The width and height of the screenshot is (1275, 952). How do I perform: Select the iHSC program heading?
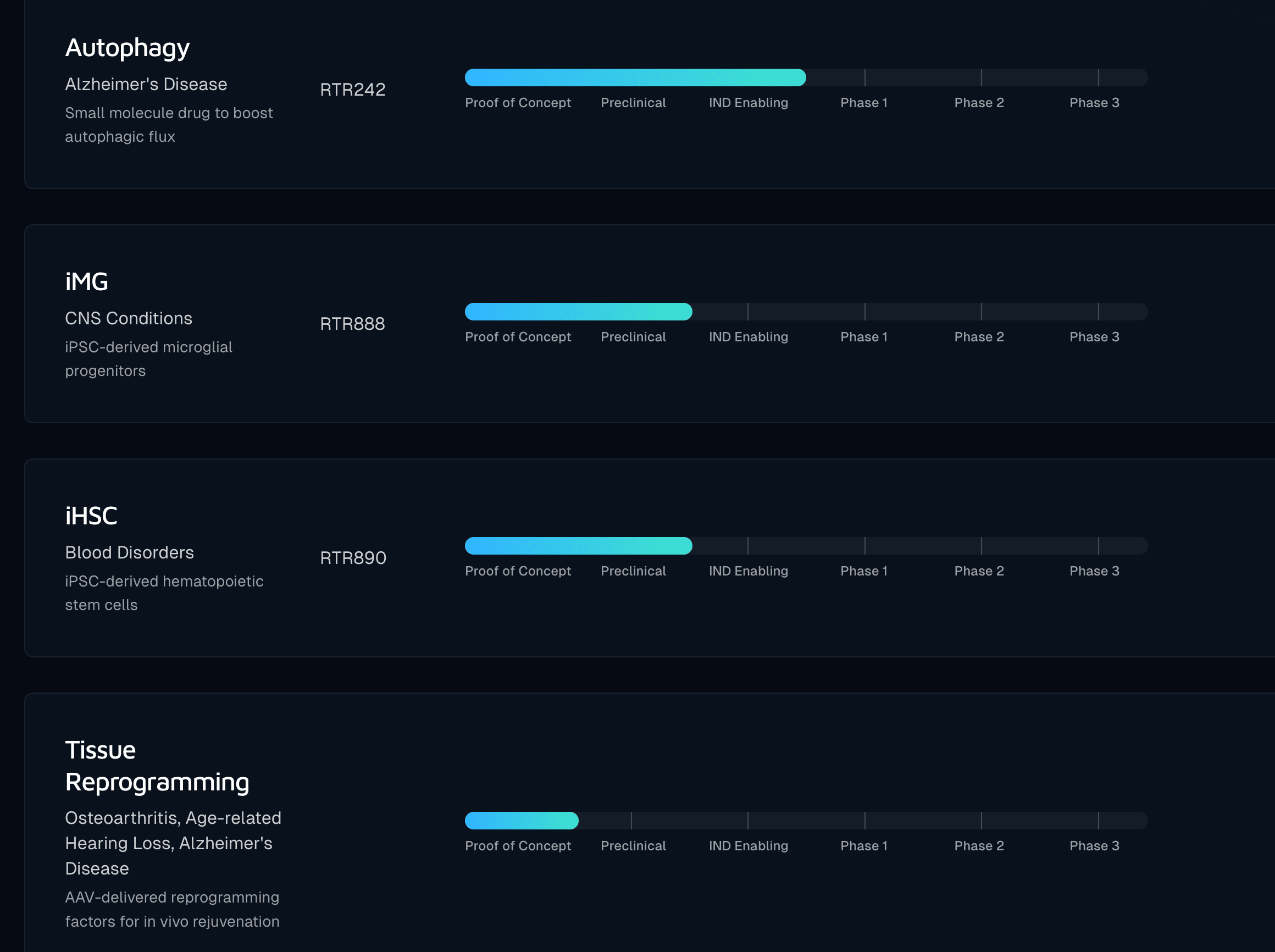(x=91, y=516)
